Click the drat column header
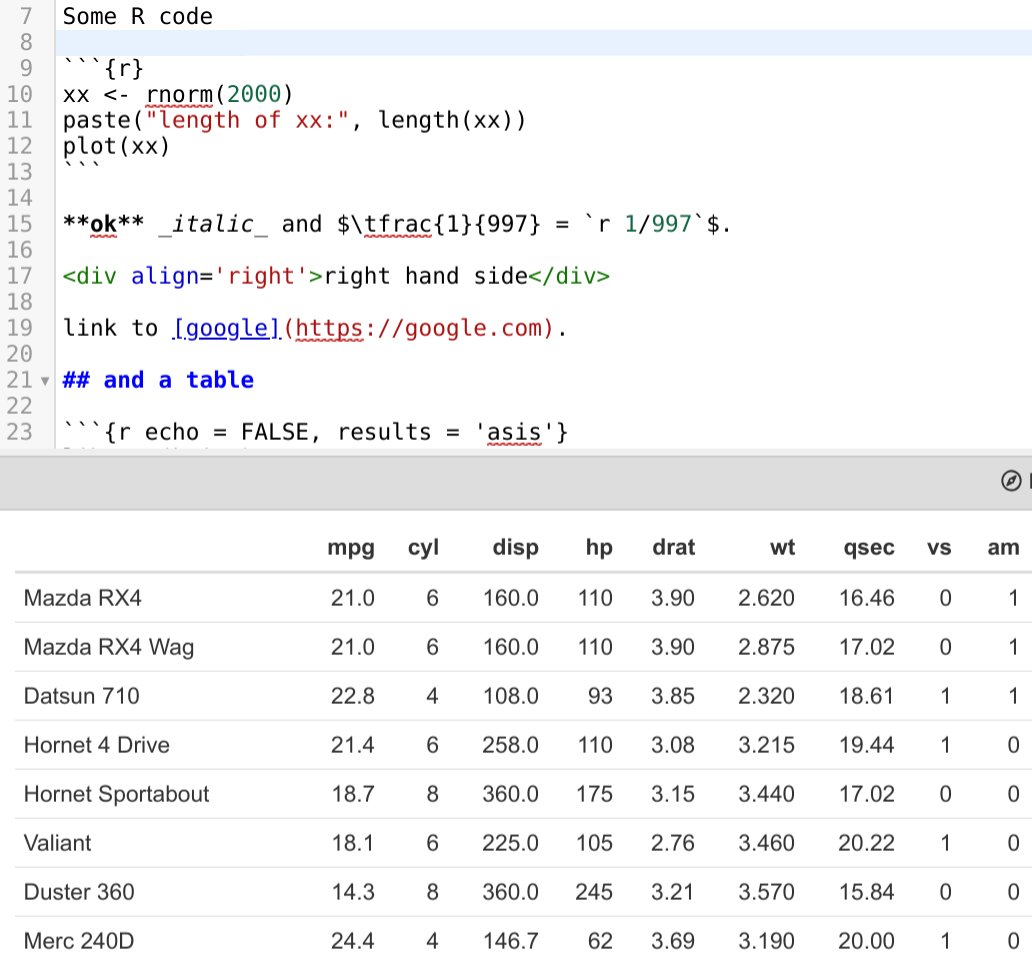 673,547
